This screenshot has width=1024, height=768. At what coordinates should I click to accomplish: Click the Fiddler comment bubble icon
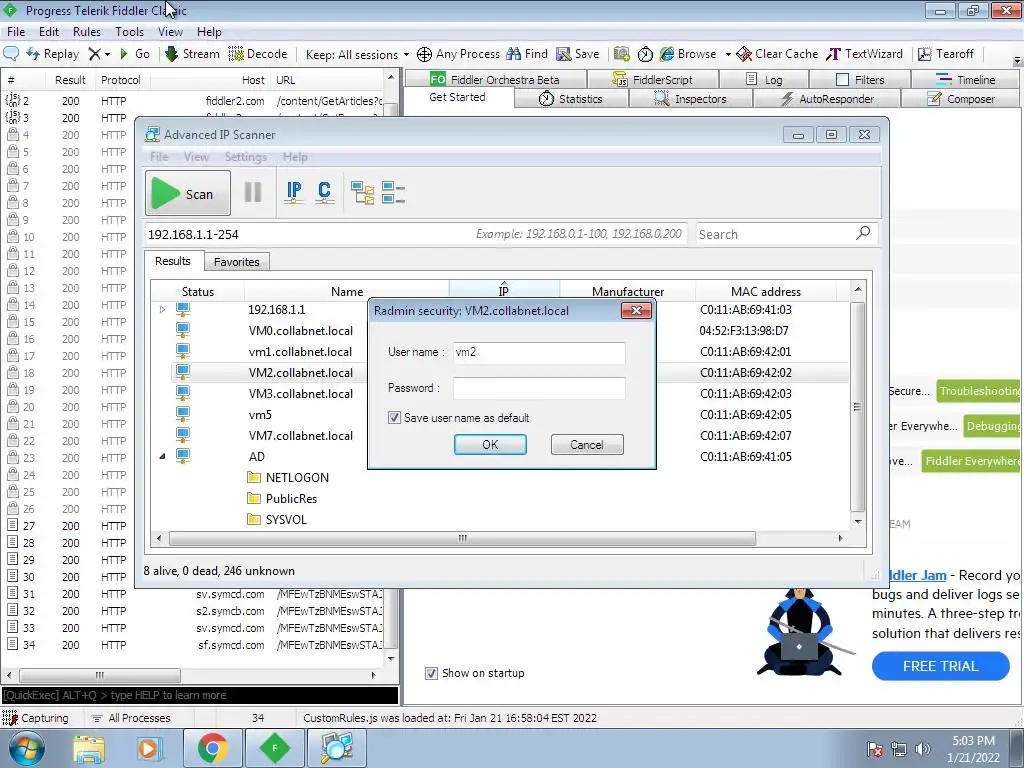(11, 54)
